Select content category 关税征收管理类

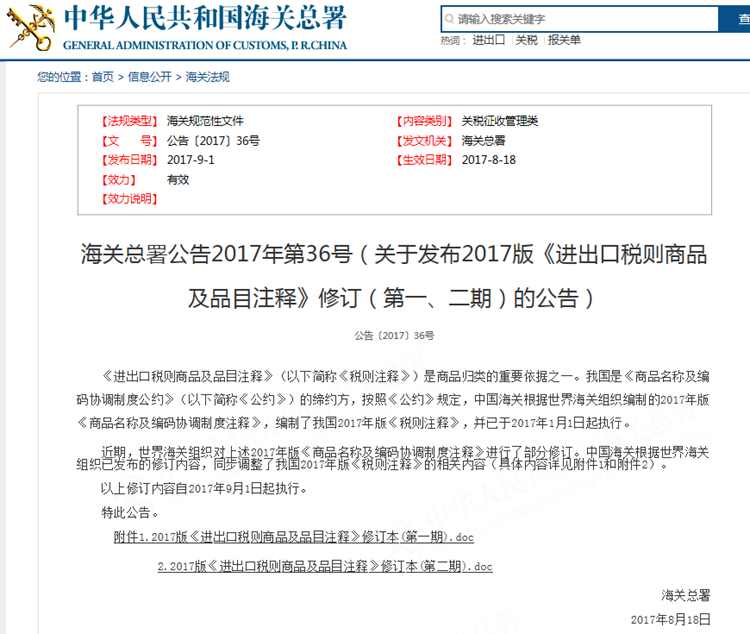tap(500, 121)
